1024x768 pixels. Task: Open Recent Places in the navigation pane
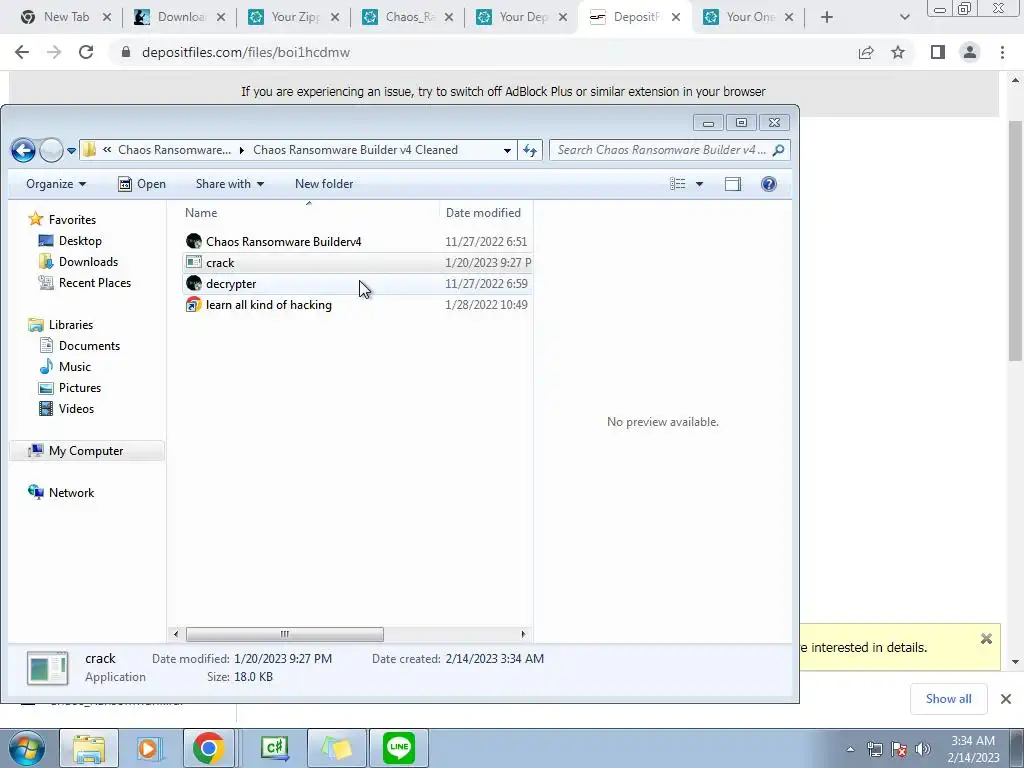click(95, 283)
